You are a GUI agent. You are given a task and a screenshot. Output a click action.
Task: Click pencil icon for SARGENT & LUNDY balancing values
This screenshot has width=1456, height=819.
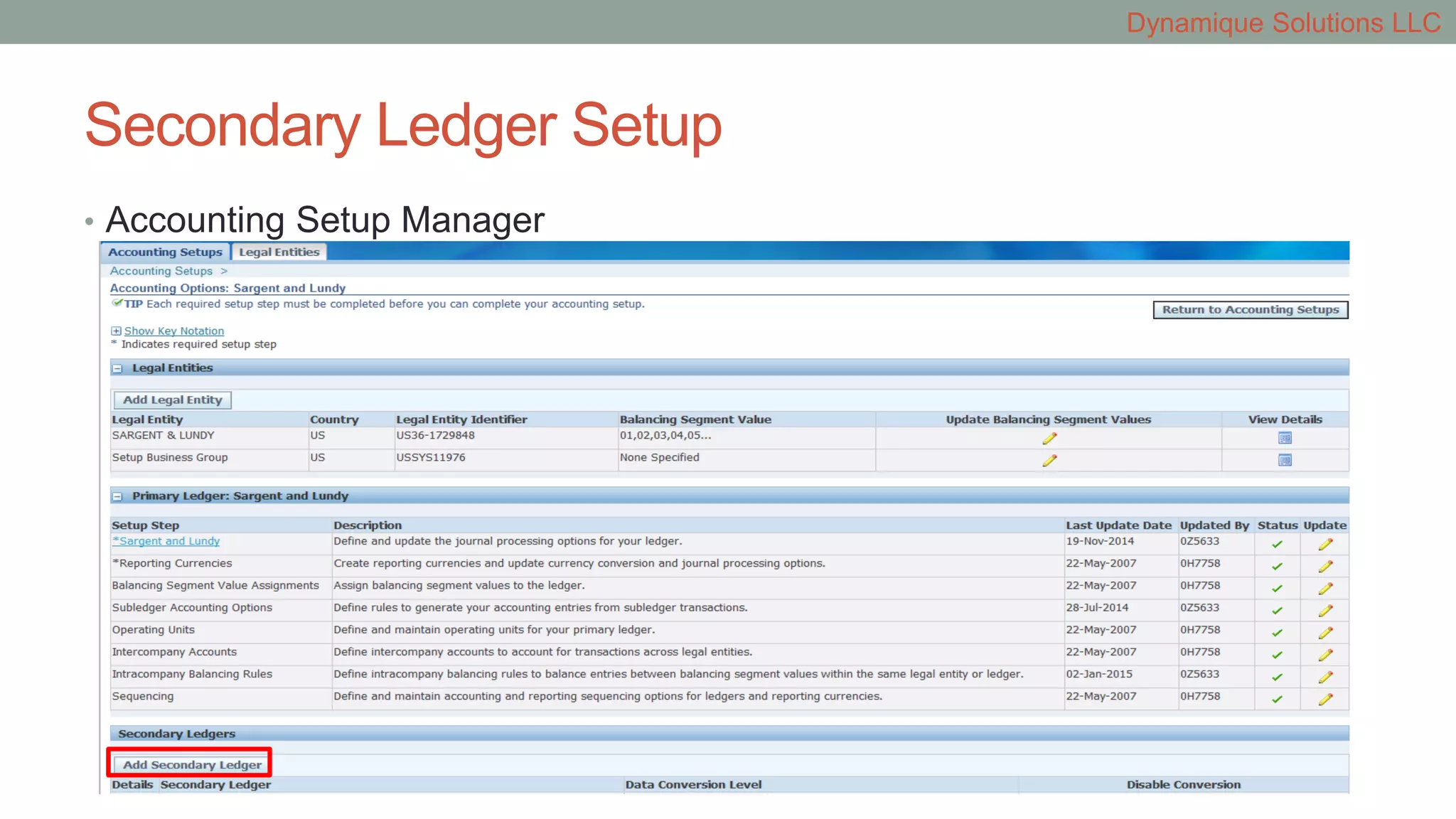click(x=1049, y=439)
